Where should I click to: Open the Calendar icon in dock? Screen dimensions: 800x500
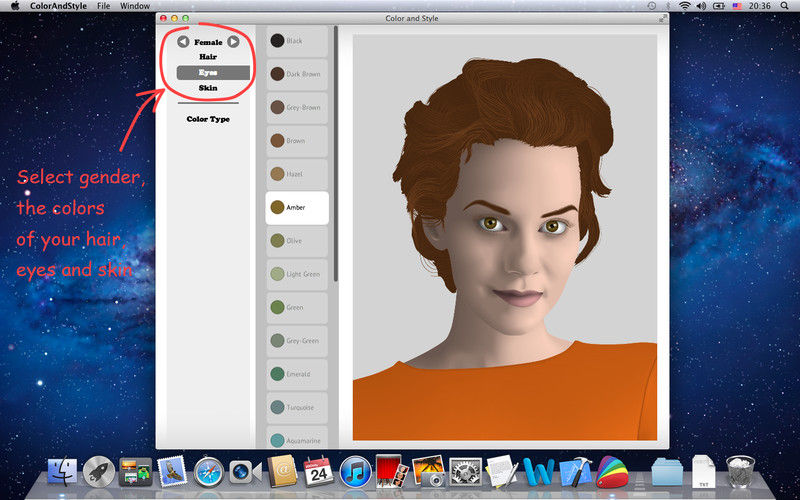[317, 472]
